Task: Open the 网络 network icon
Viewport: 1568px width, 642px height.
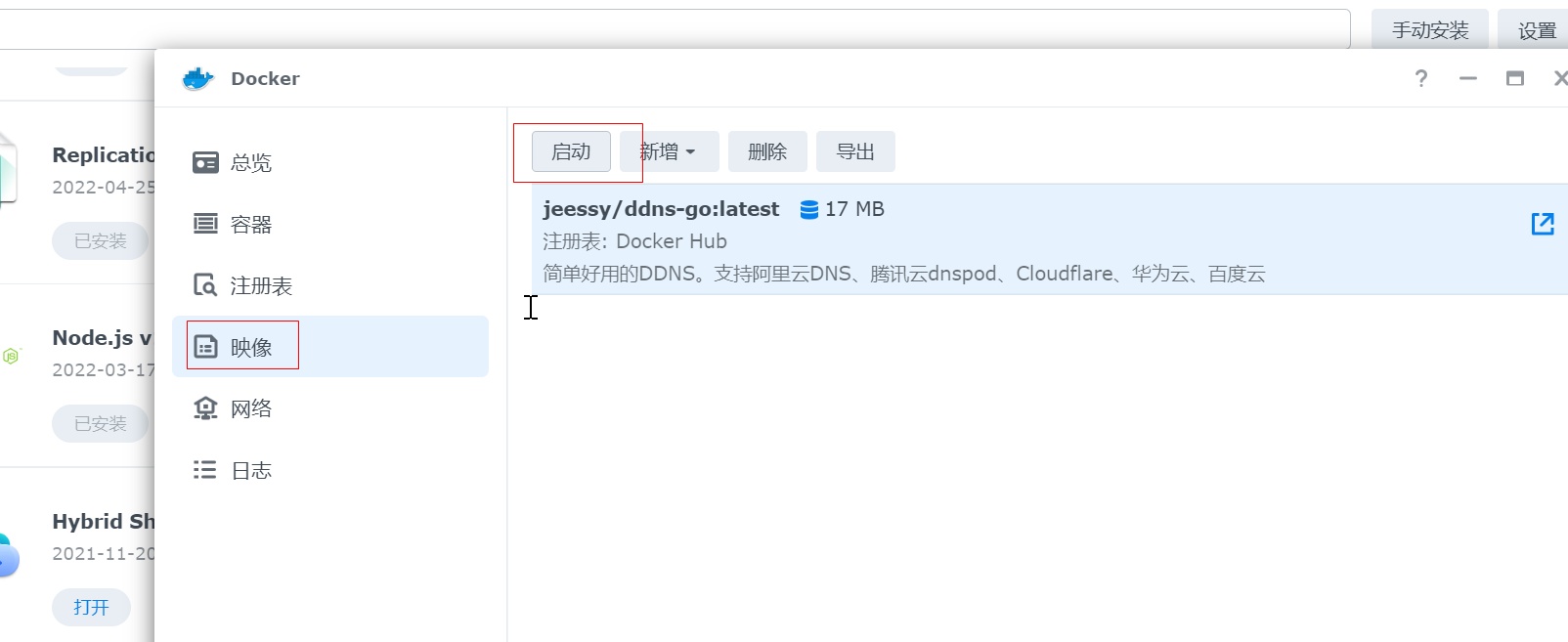Action: [205, 408]
